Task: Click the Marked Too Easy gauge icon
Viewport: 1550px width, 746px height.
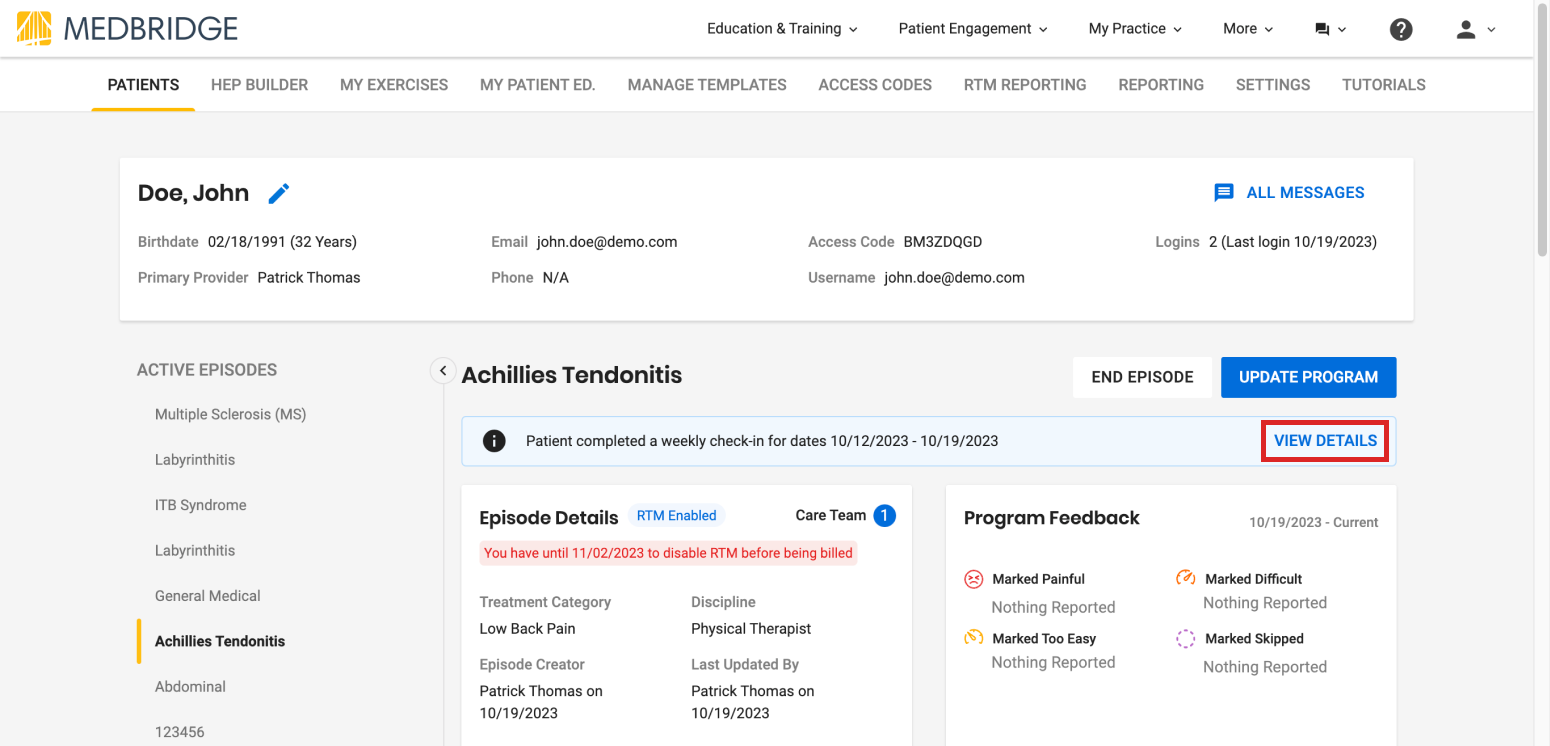Action: (x=973, y=638)
